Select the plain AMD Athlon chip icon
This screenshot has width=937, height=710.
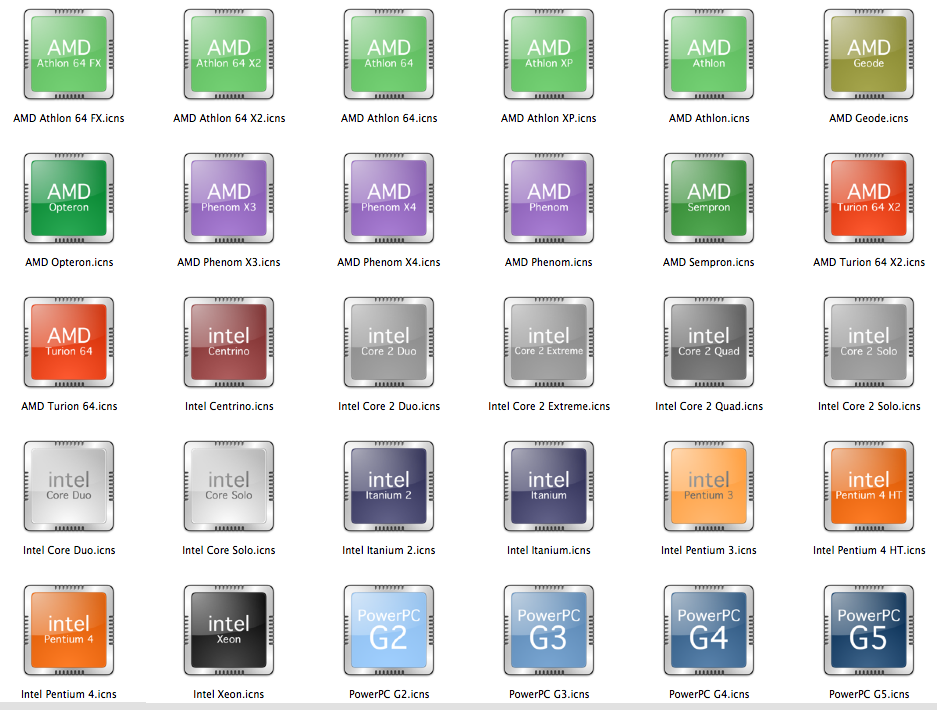coord(709,54)
